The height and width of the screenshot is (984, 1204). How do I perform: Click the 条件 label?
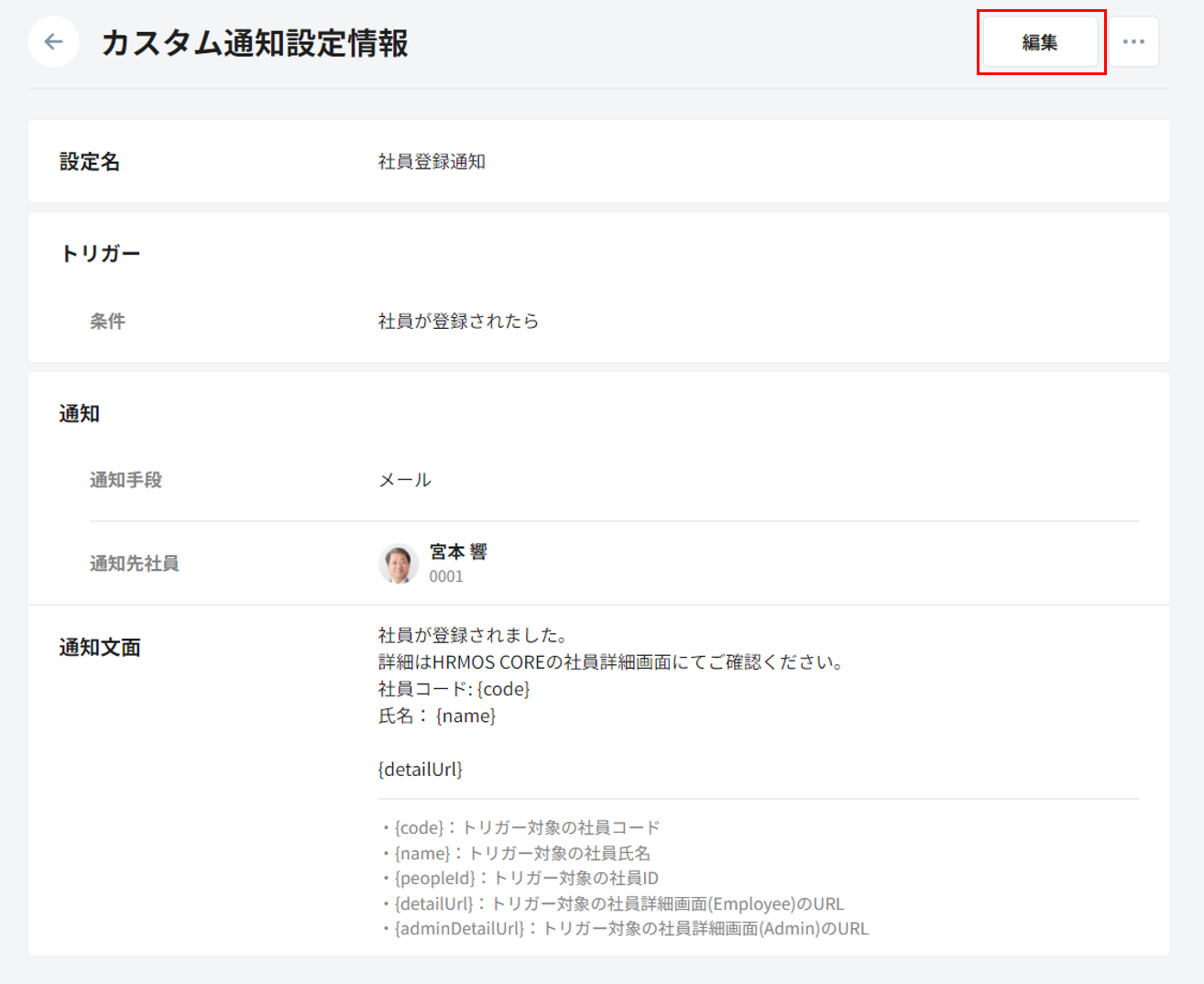click(107, 322)
